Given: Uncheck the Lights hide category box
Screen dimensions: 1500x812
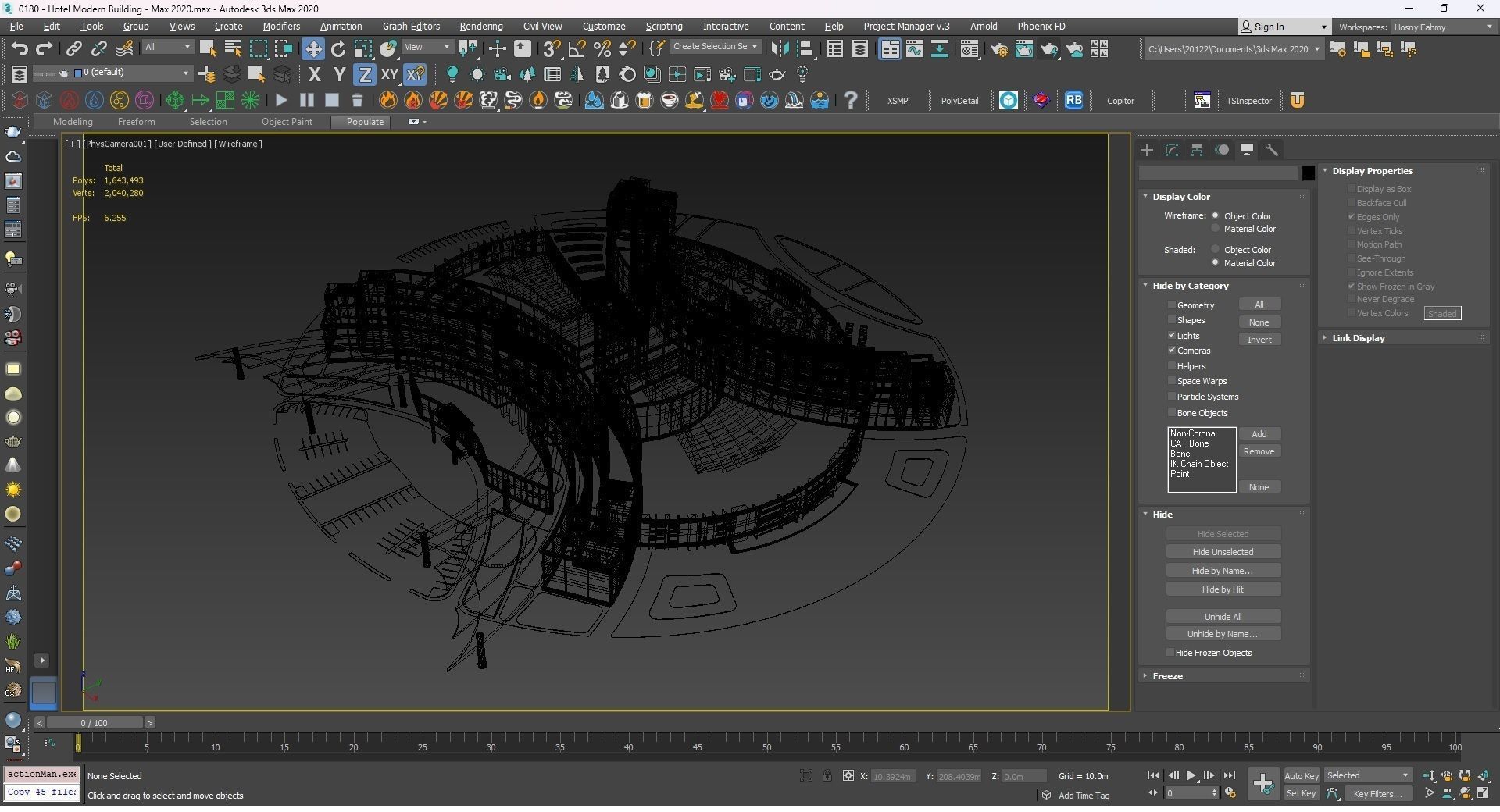Looking at the screenshot, I should tap(1171, 335).
